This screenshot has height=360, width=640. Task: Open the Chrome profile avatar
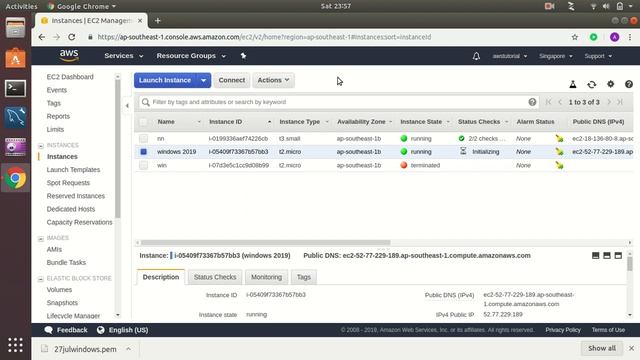[614, 37]
